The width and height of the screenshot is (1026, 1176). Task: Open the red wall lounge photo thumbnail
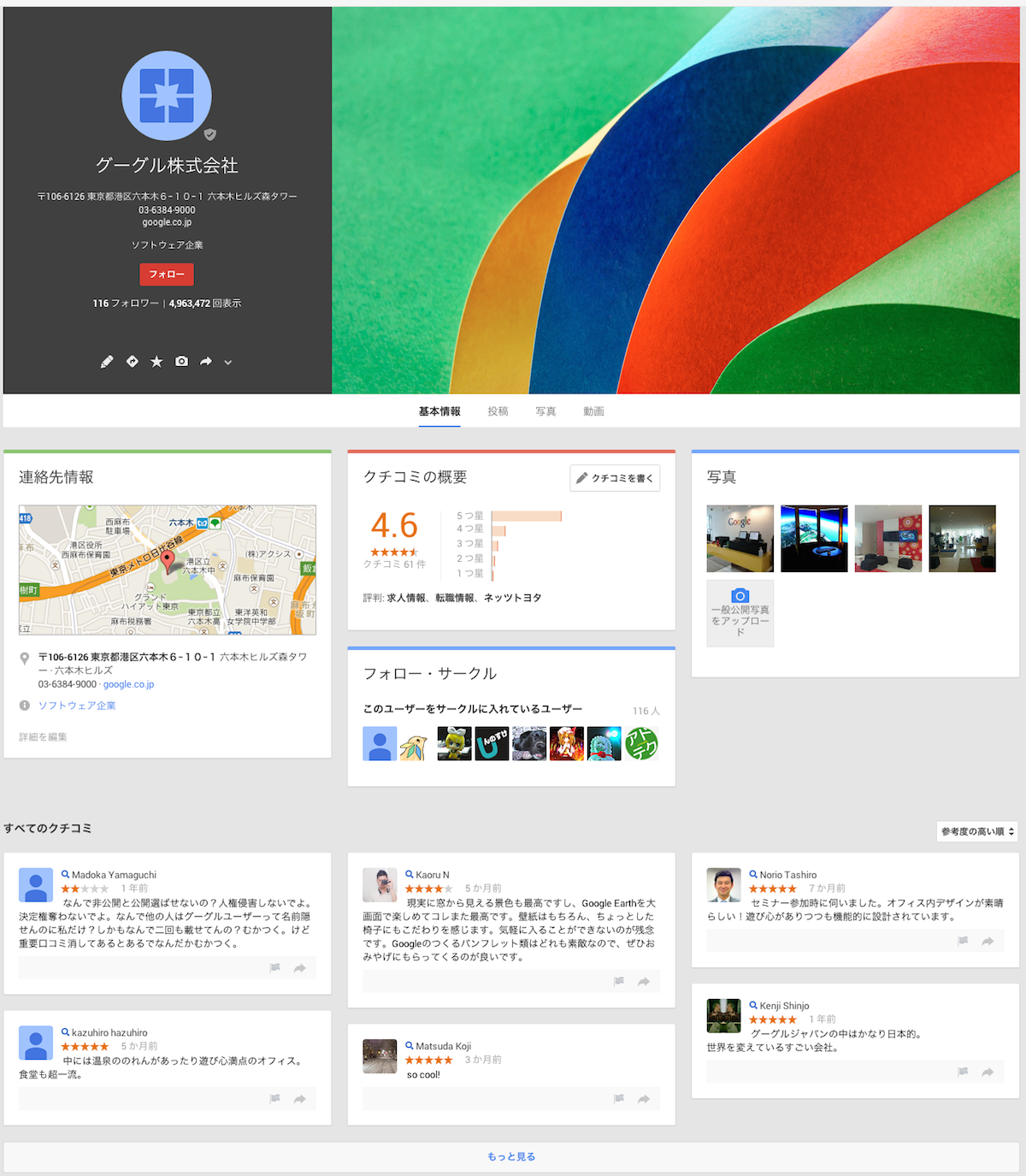click(888, 539)
